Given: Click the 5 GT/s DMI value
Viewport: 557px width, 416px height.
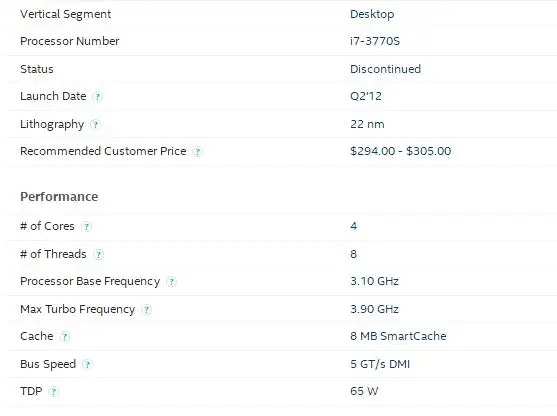Looking at the screenshot, I should 380,364.
